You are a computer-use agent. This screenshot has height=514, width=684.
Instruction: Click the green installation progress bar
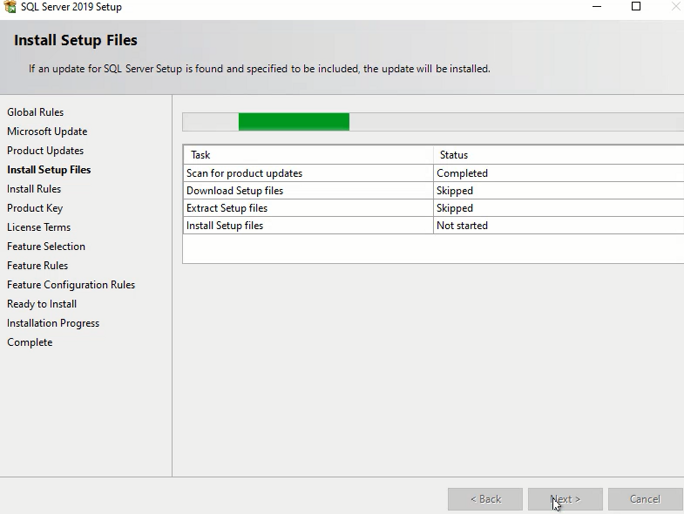[294, 122]
